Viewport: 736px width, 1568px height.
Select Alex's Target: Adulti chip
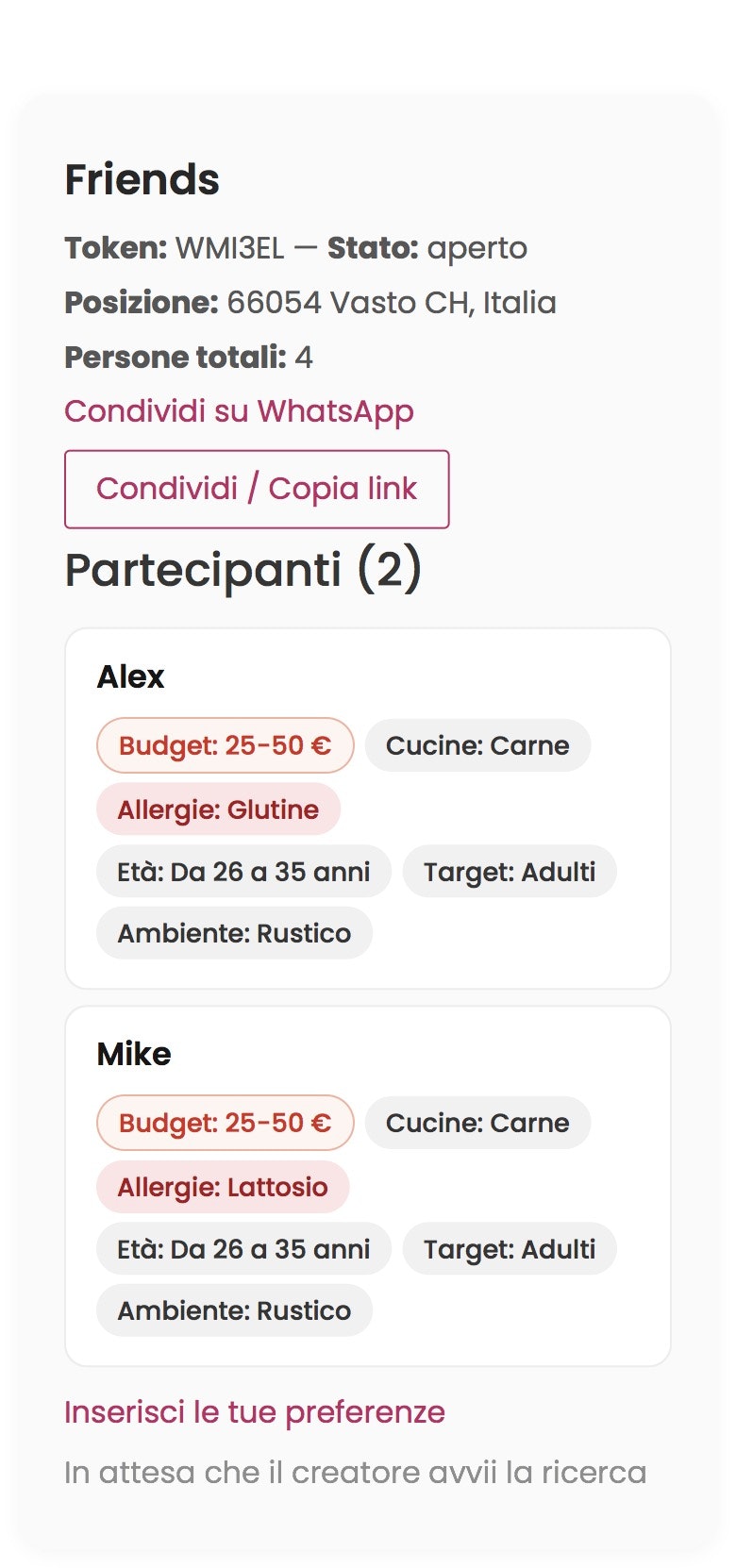pyautogui.click(x=509, y=871)
